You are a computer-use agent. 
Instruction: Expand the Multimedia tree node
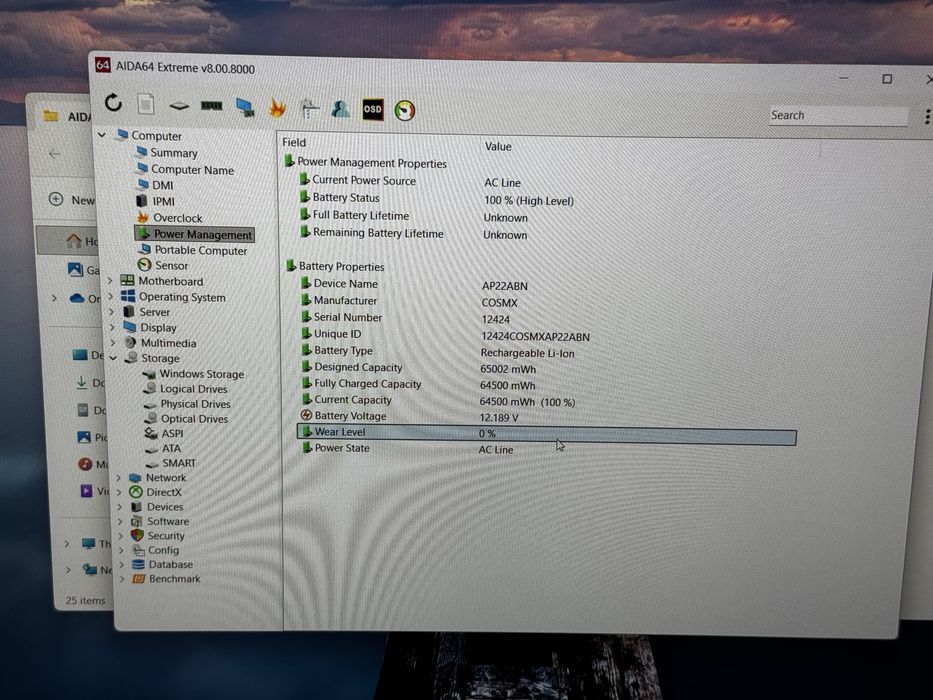(x=112, y=342)
